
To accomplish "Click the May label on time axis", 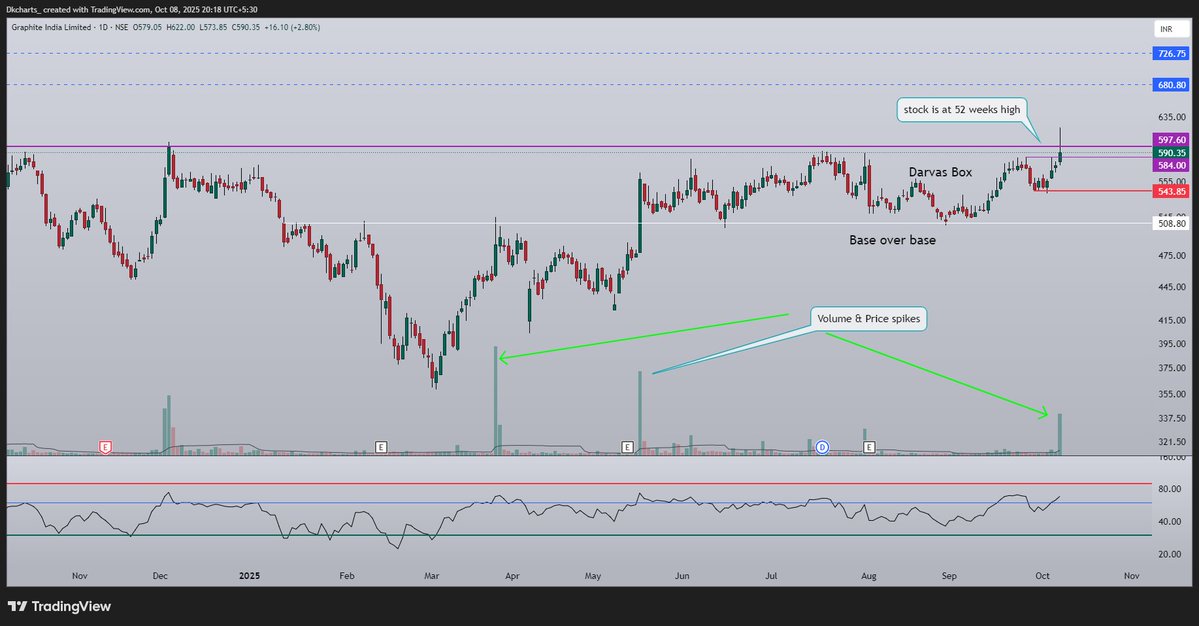I will pos(593,576).
